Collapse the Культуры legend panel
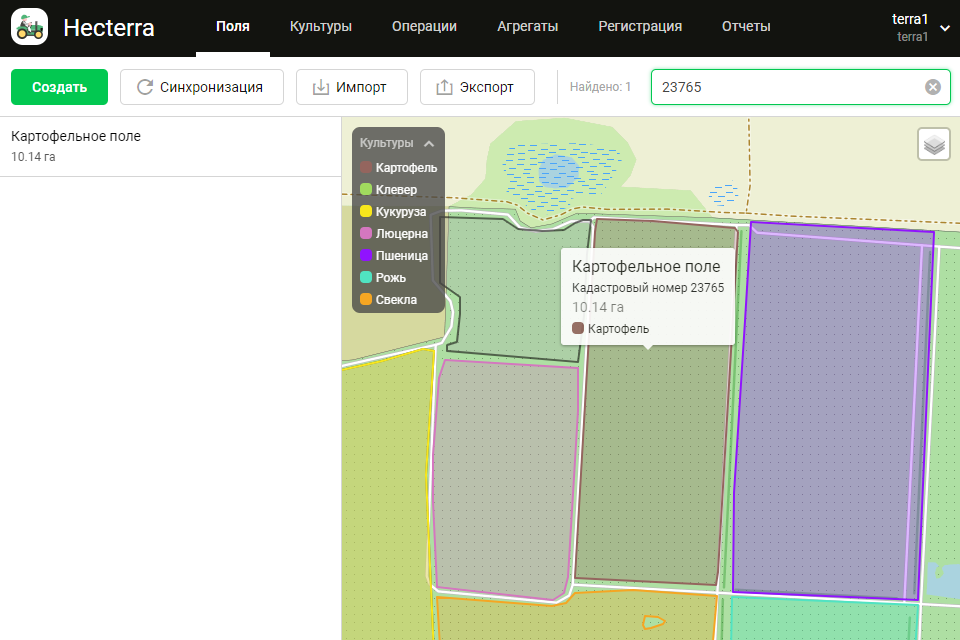960x640 pixels. [429, 143]
